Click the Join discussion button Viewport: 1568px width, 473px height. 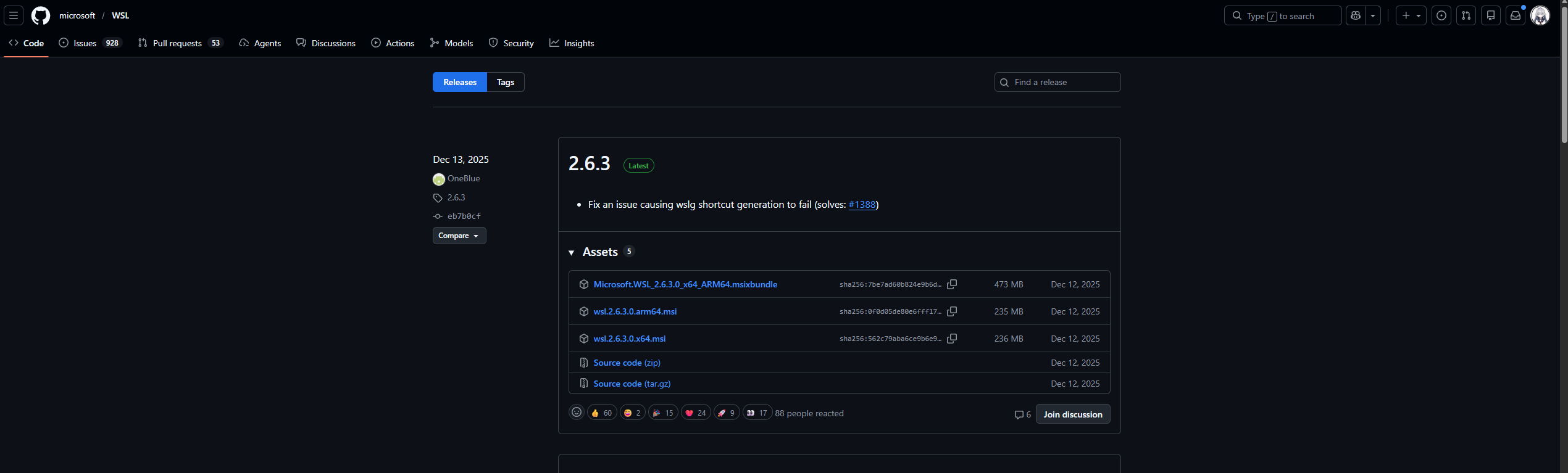coord(1072,414)
